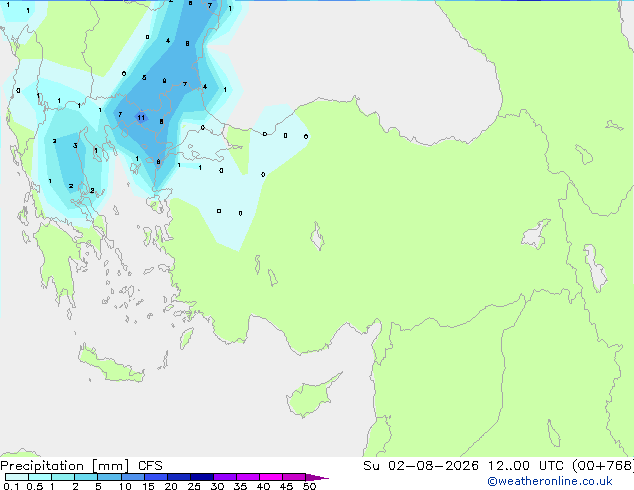Click the 15–20 mm legend swatch

[x=156, y=477]
